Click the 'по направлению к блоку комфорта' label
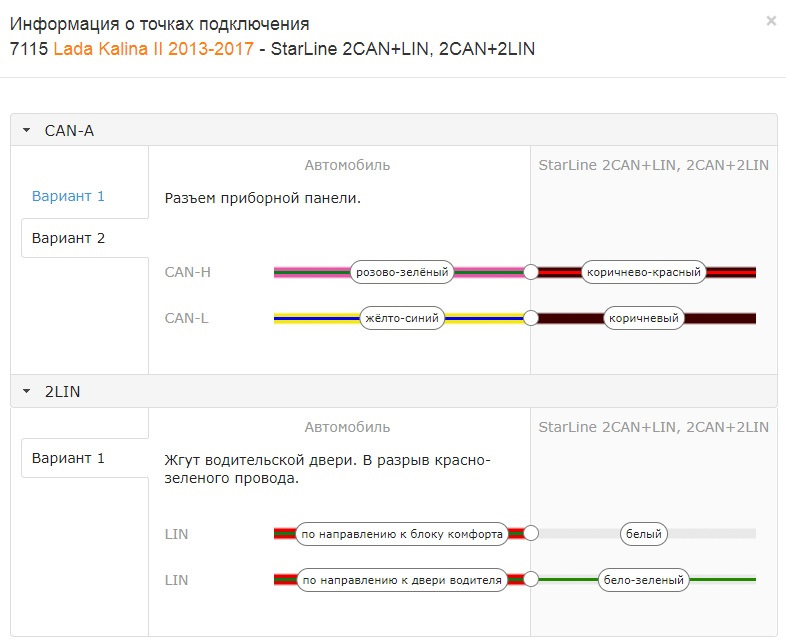Screen dimensions: 786x644 (402, 533)
